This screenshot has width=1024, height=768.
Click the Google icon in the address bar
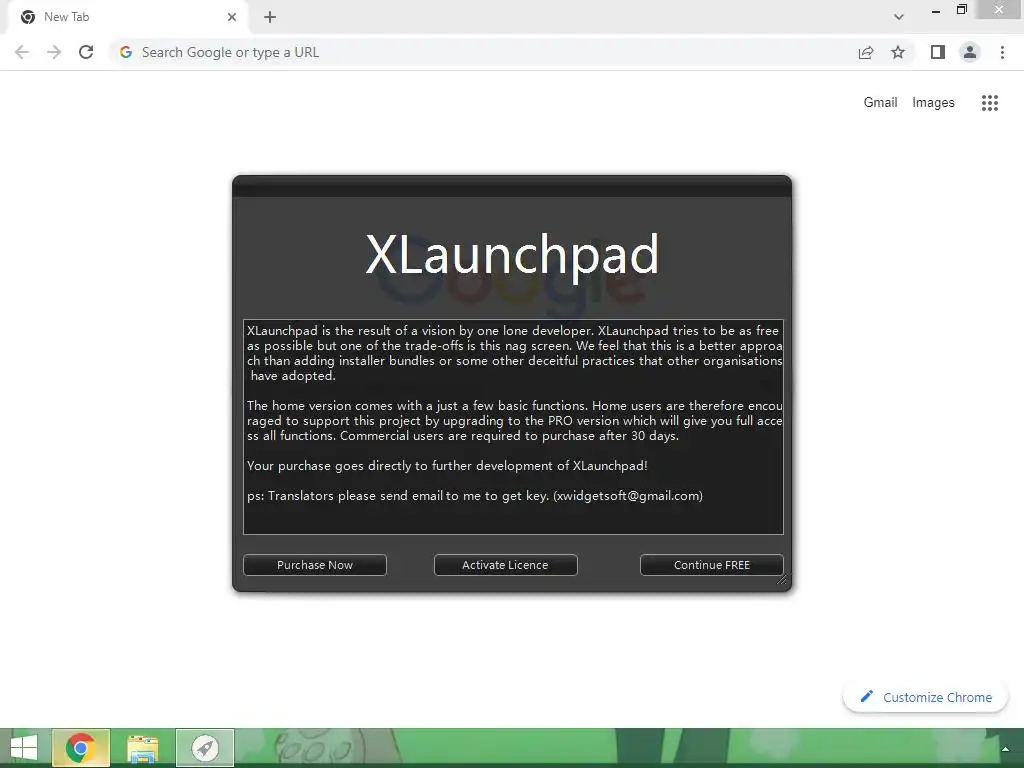(x=126, y=52)
